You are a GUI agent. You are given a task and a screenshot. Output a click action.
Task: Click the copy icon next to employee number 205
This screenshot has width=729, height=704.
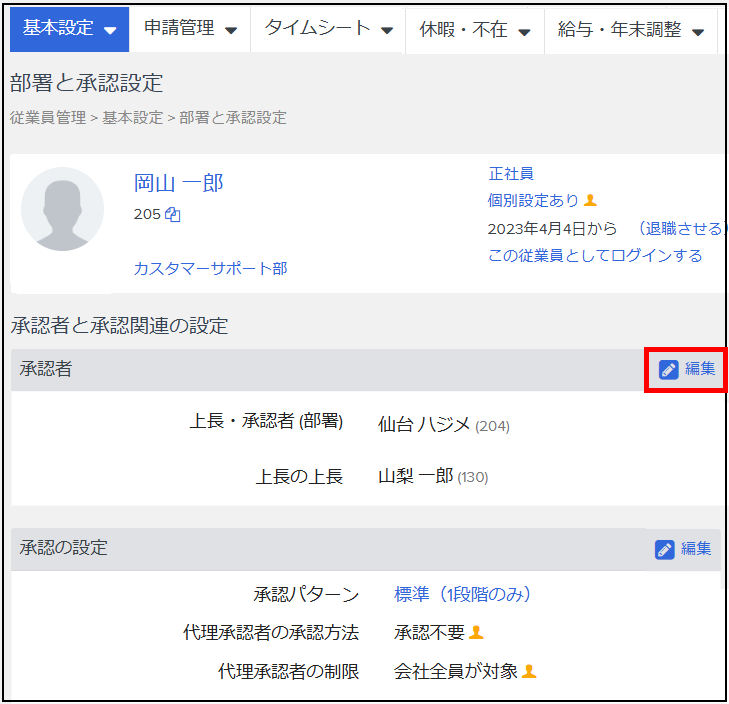[x=172, y=214]
